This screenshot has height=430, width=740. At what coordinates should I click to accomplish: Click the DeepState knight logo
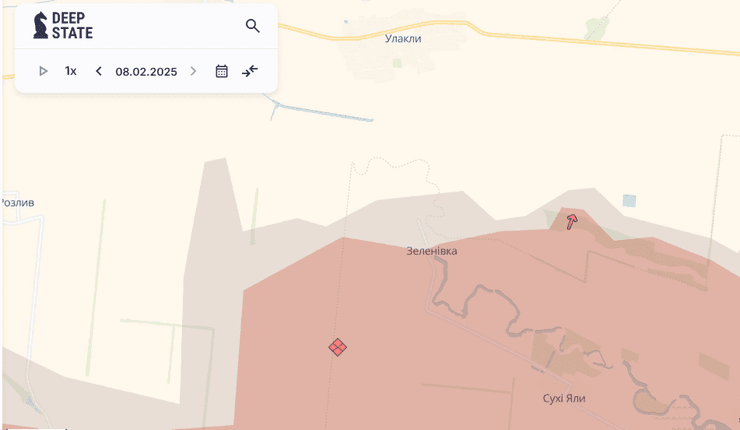tap(40, 26)
